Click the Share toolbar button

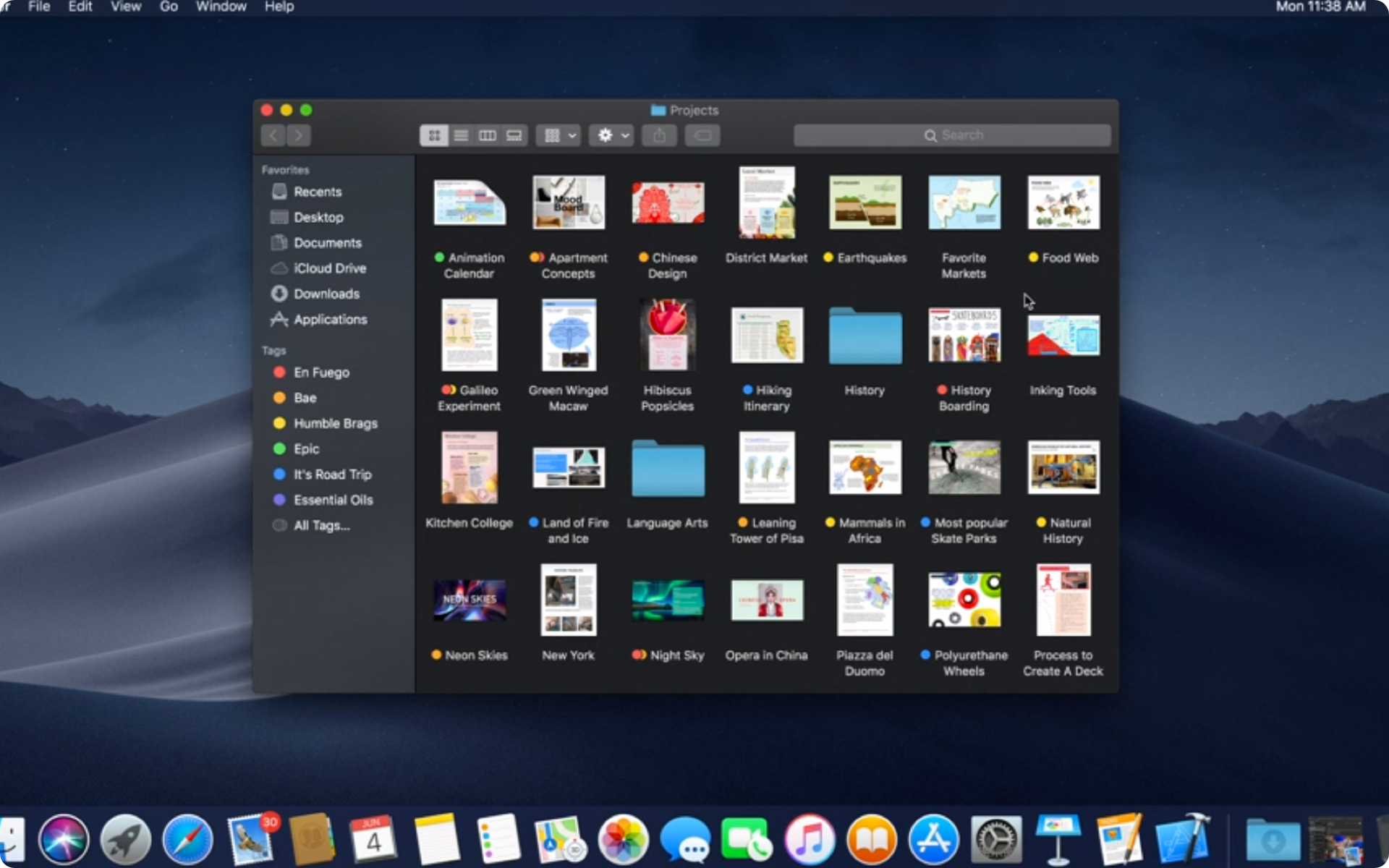659,135
